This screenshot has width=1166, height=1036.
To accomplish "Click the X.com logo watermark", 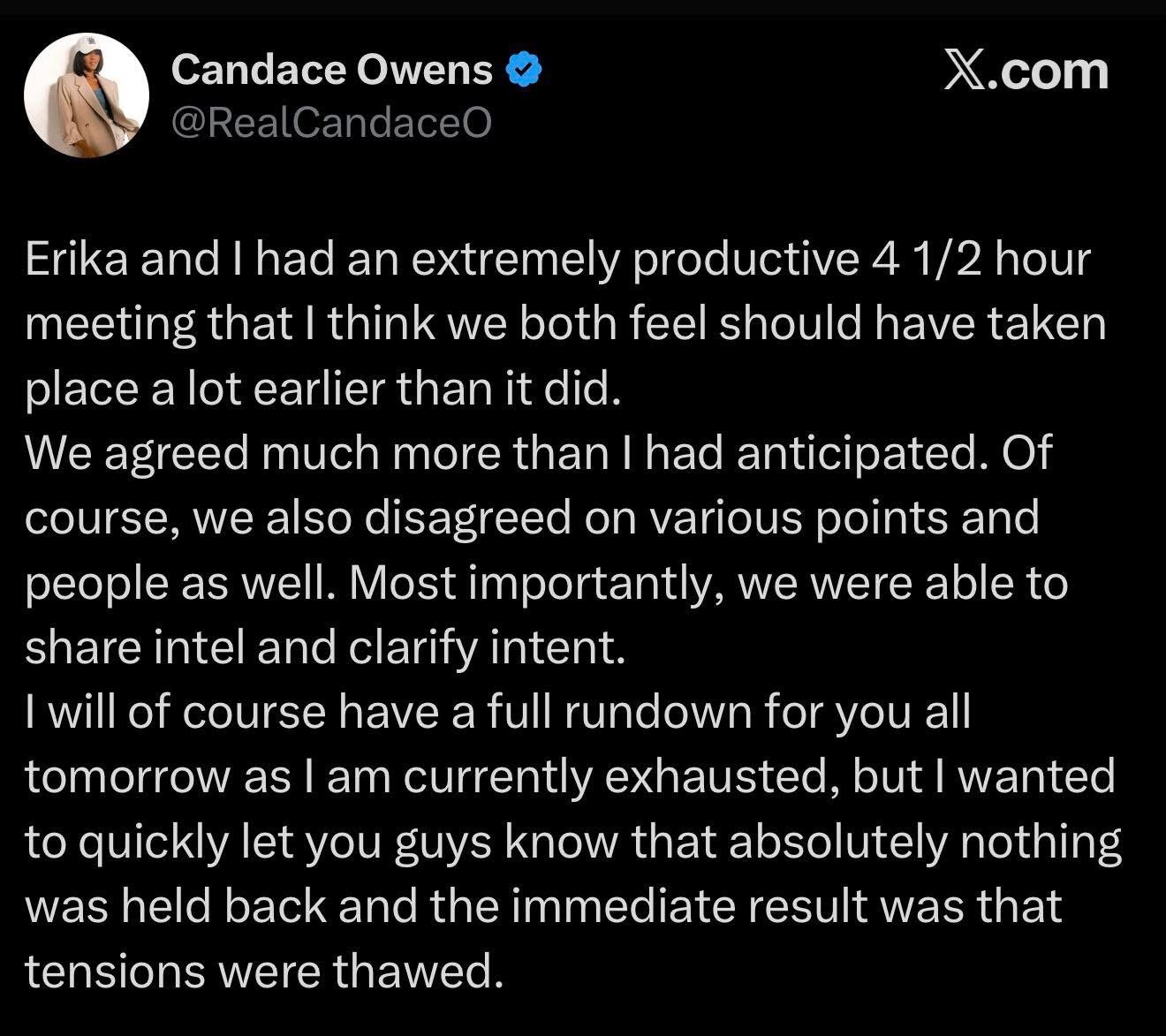I will (1025, 71).
